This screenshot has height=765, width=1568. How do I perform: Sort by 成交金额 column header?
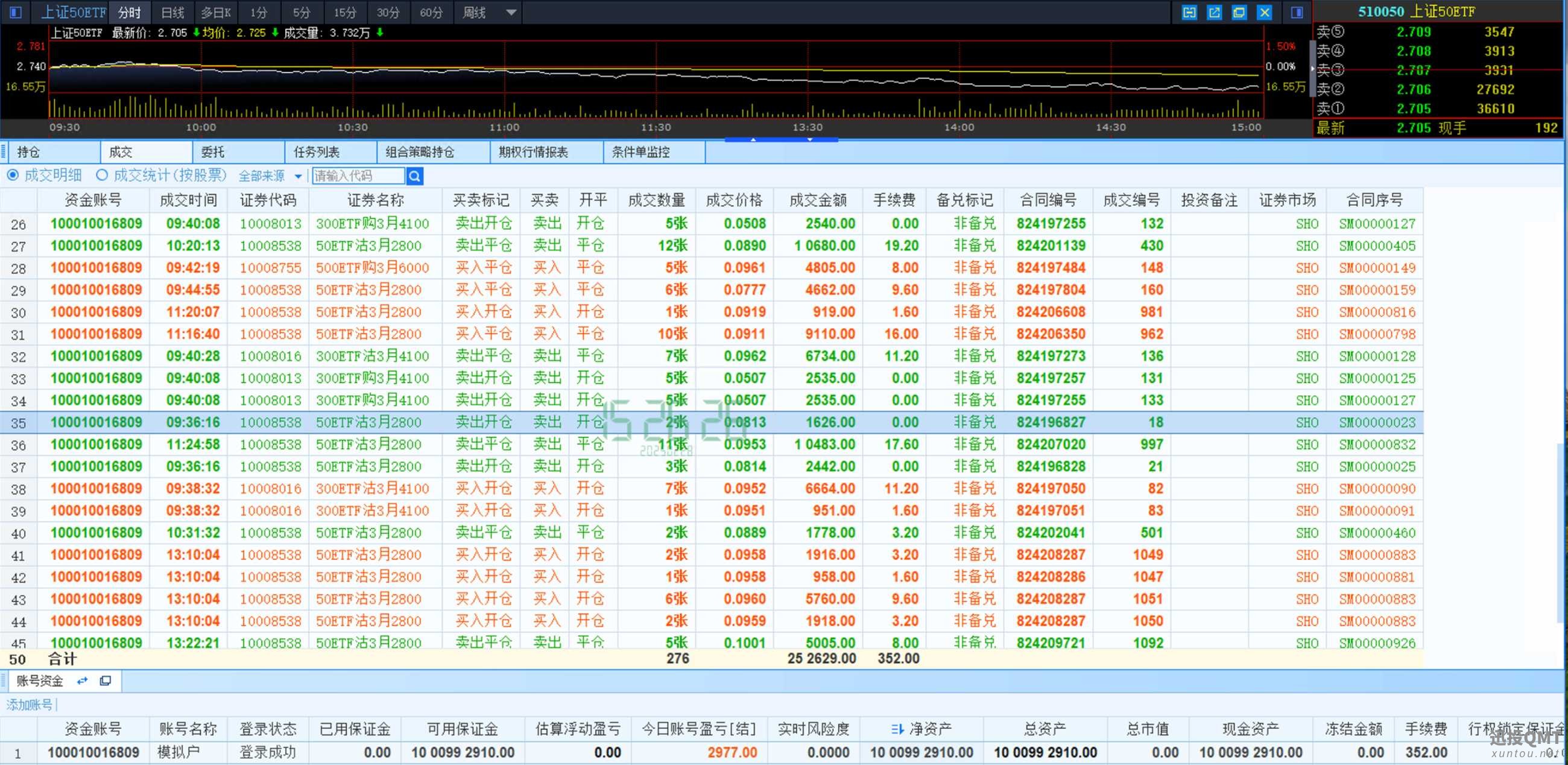(818, 200)
